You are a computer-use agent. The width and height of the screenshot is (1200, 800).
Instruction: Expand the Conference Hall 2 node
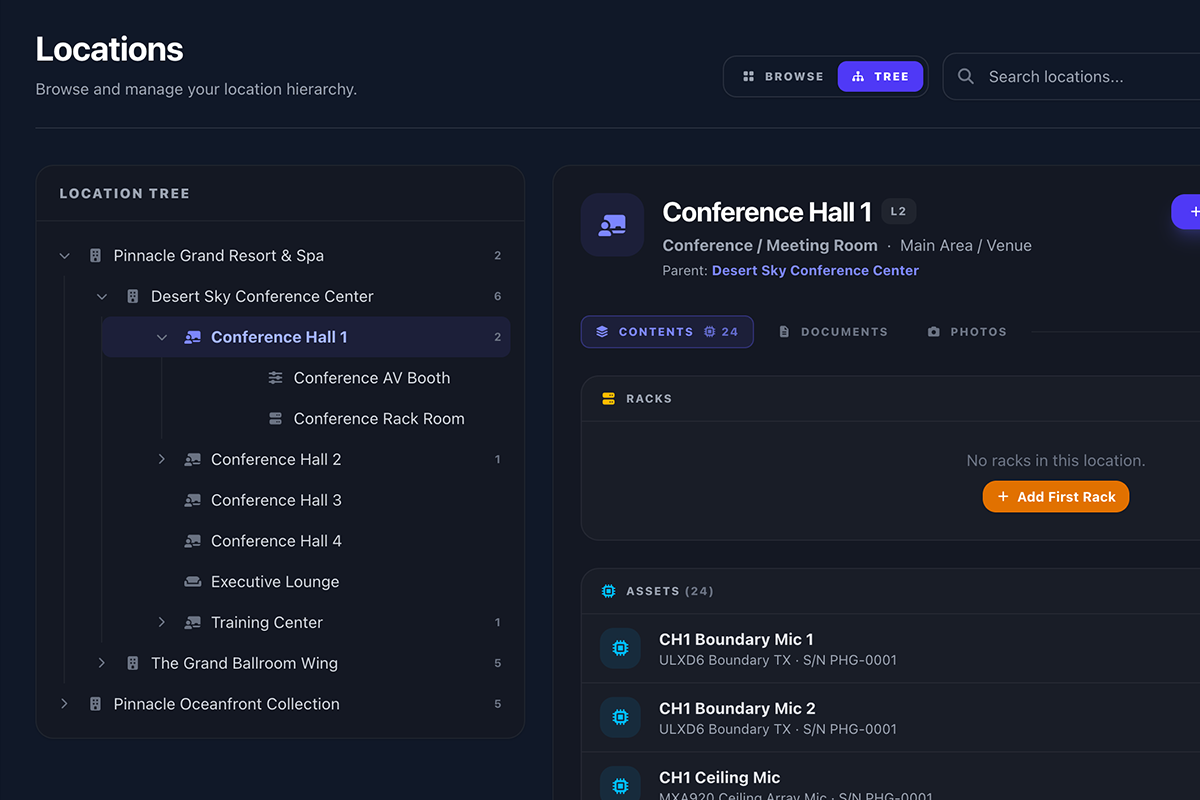pos(162,460)
